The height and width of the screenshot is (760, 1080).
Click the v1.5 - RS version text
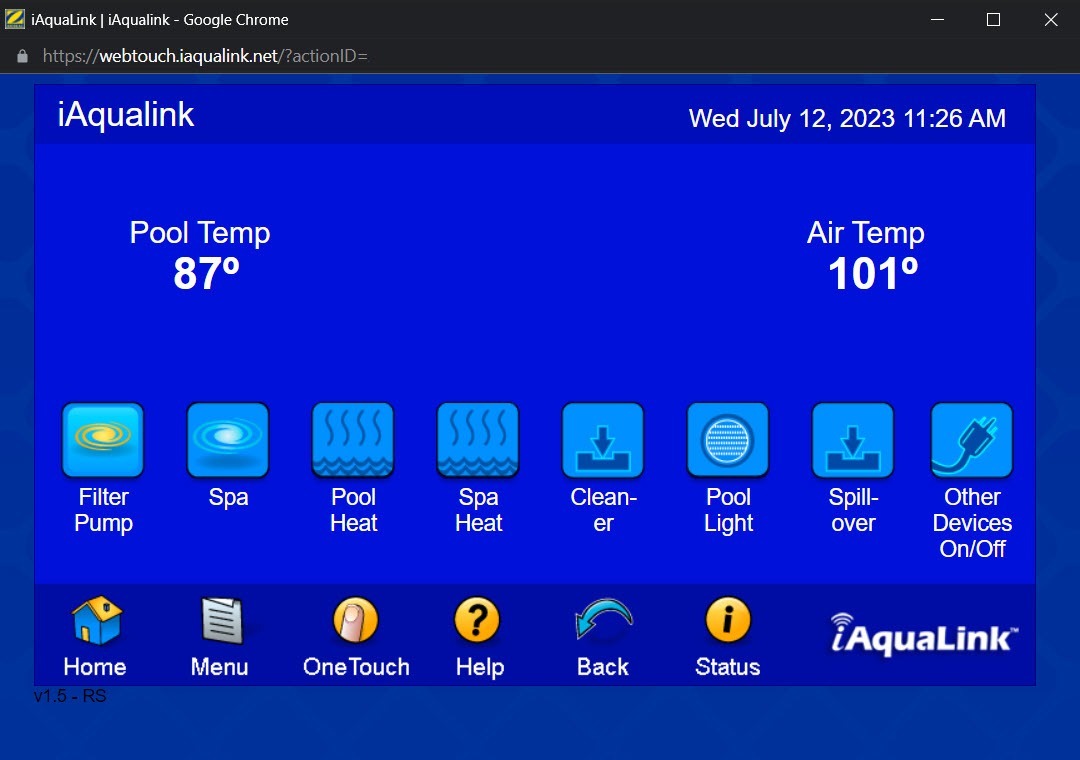(70, 696)
